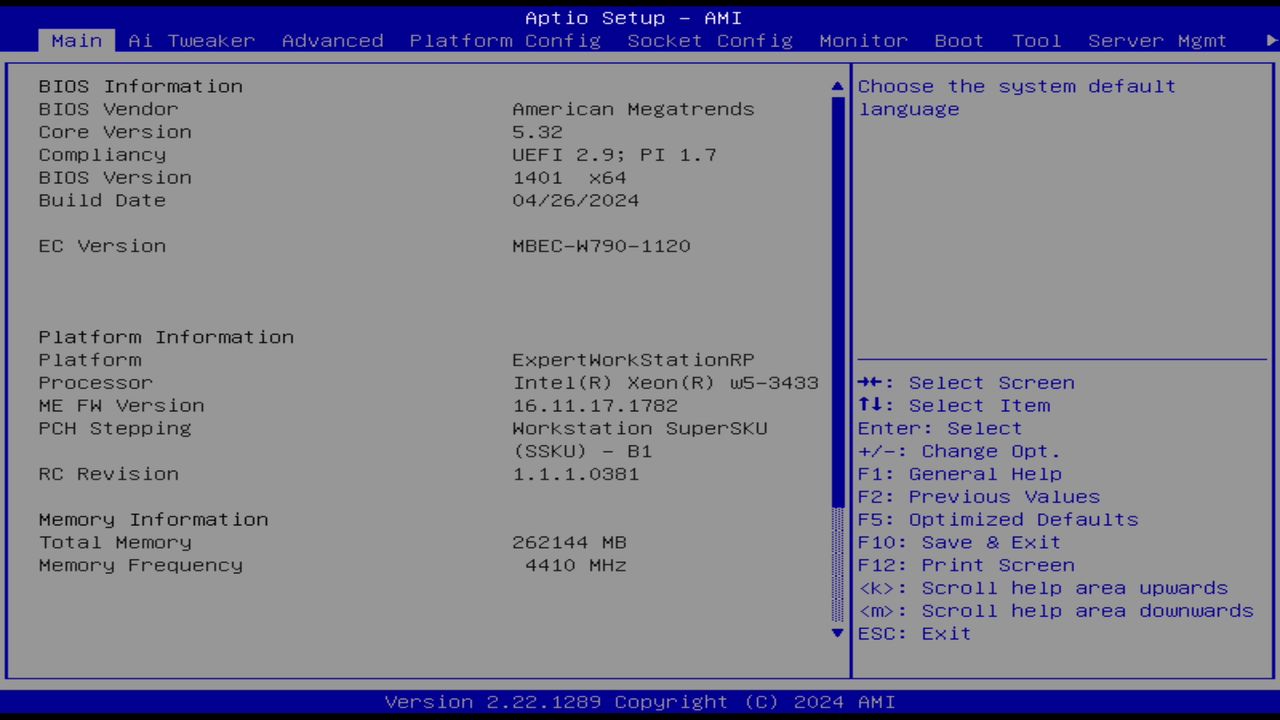The width and height of the screenshot is (1280, 720).
Task: Open the Advanced tab
Action: pyautogui.click(x=333, y=41)
